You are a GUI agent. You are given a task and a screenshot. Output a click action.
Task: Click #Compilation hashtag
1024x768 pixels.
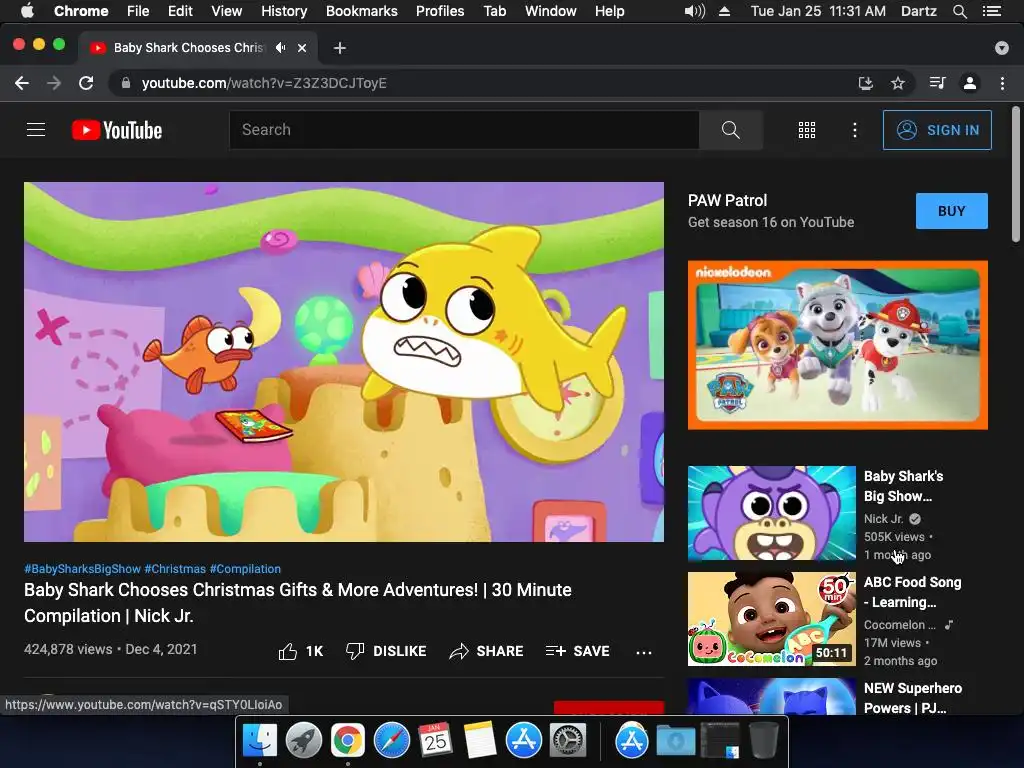(245, 569)
